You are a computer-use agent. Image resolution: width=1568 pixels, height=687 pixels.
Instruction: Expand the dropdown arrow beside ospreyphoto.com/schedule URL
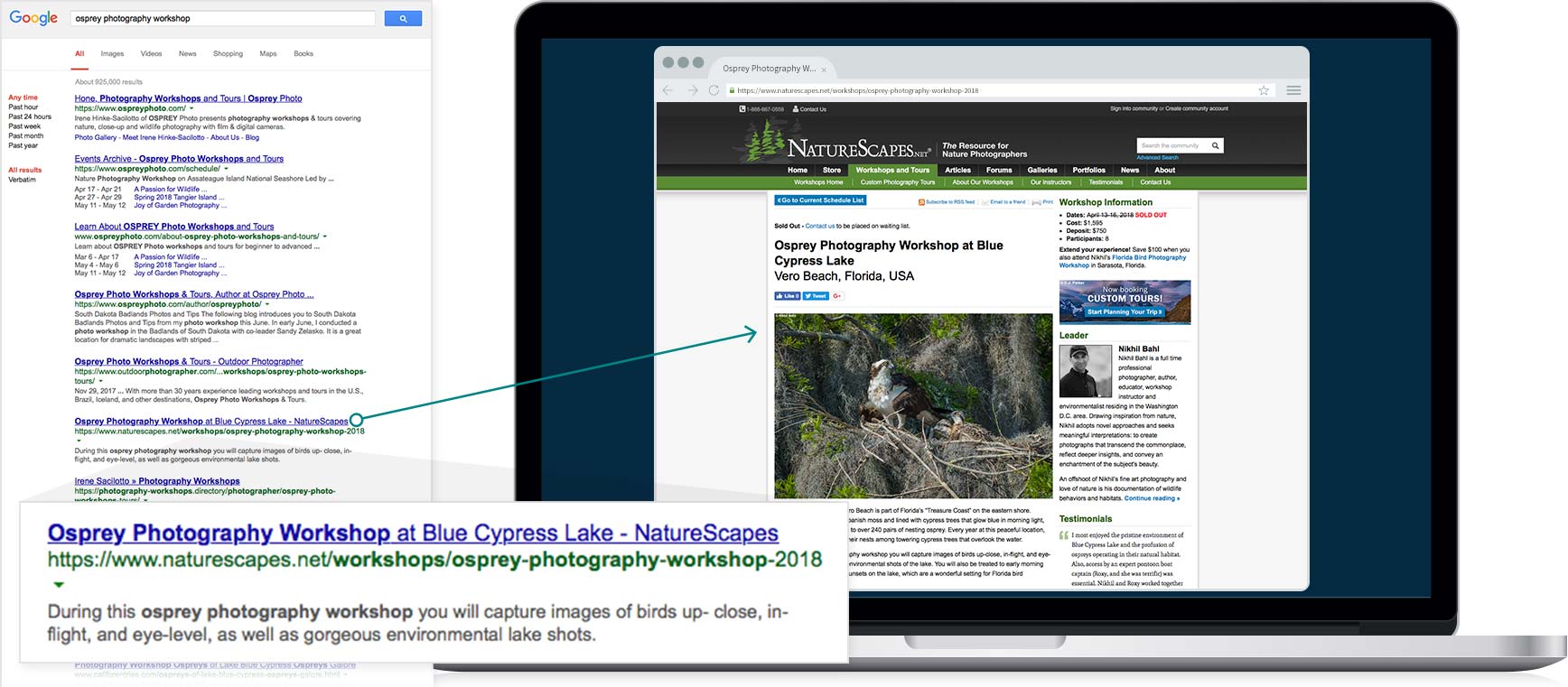pos(227,169)
